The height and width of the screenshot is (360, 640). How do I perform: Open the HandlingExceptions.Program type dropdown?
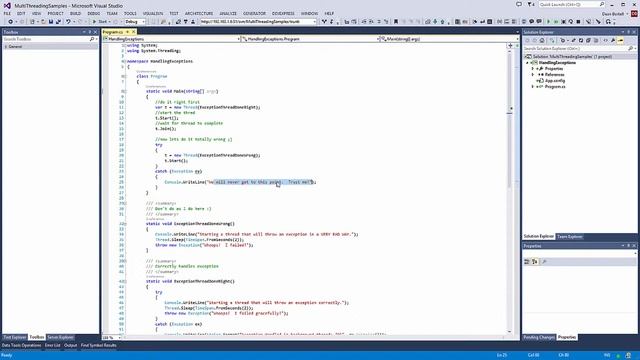coord(309,39)
